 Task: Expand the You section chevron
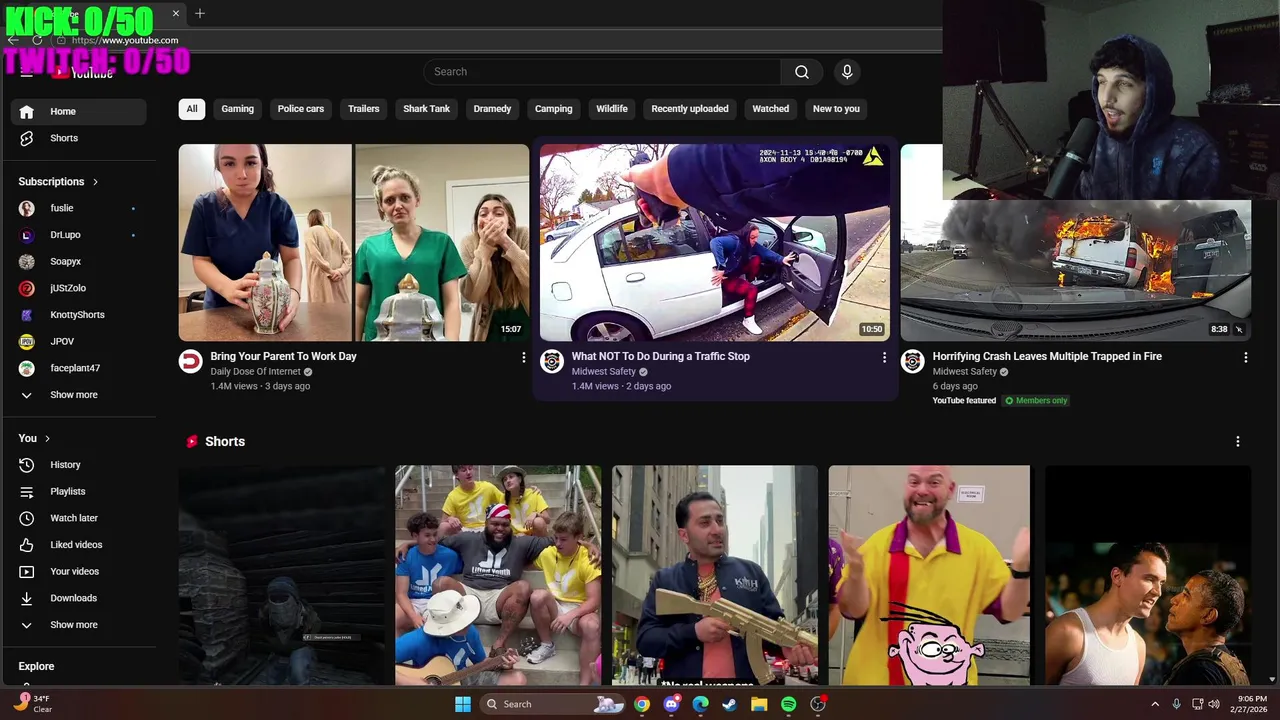coord(47,439)
